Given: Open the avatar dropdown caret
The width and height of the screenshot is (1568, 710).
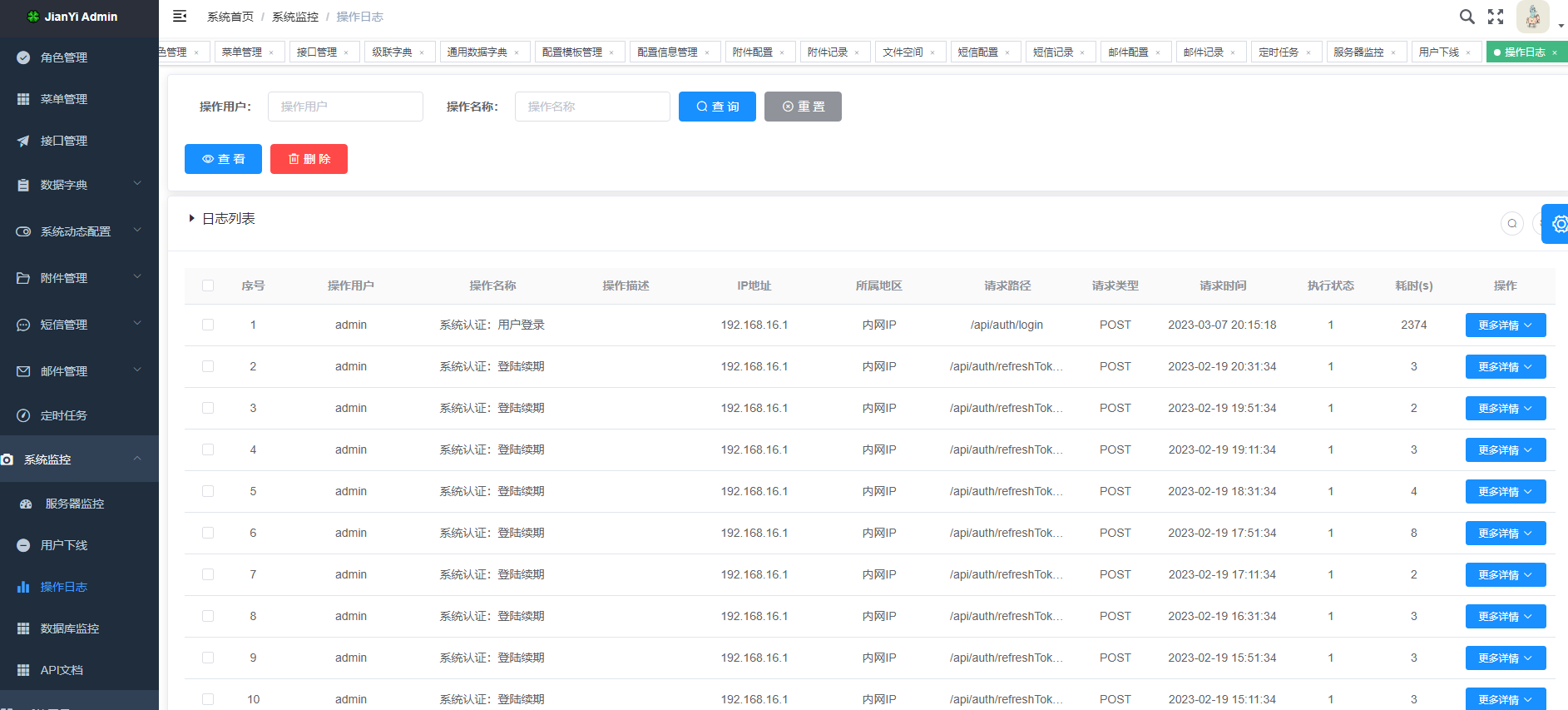Looking at the screenshot, I should point(1561,26).
